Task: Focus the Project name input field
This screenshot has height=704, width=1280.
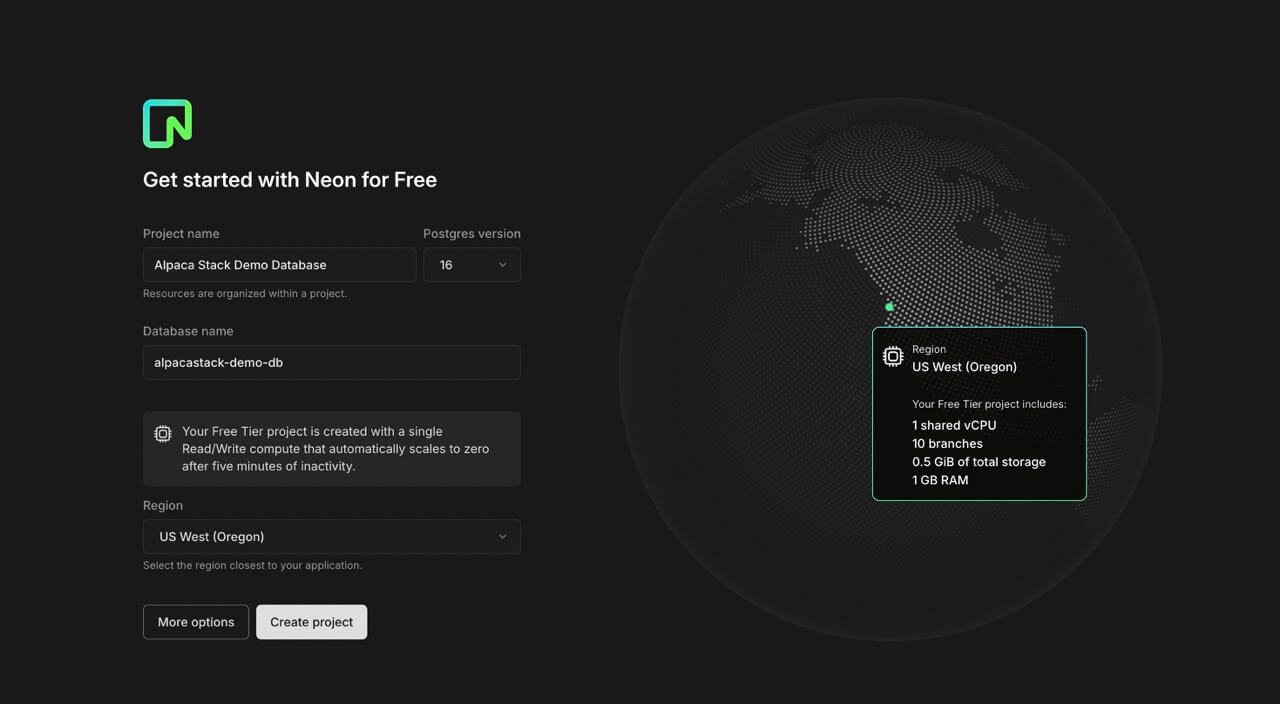Action: click(279, 265)
